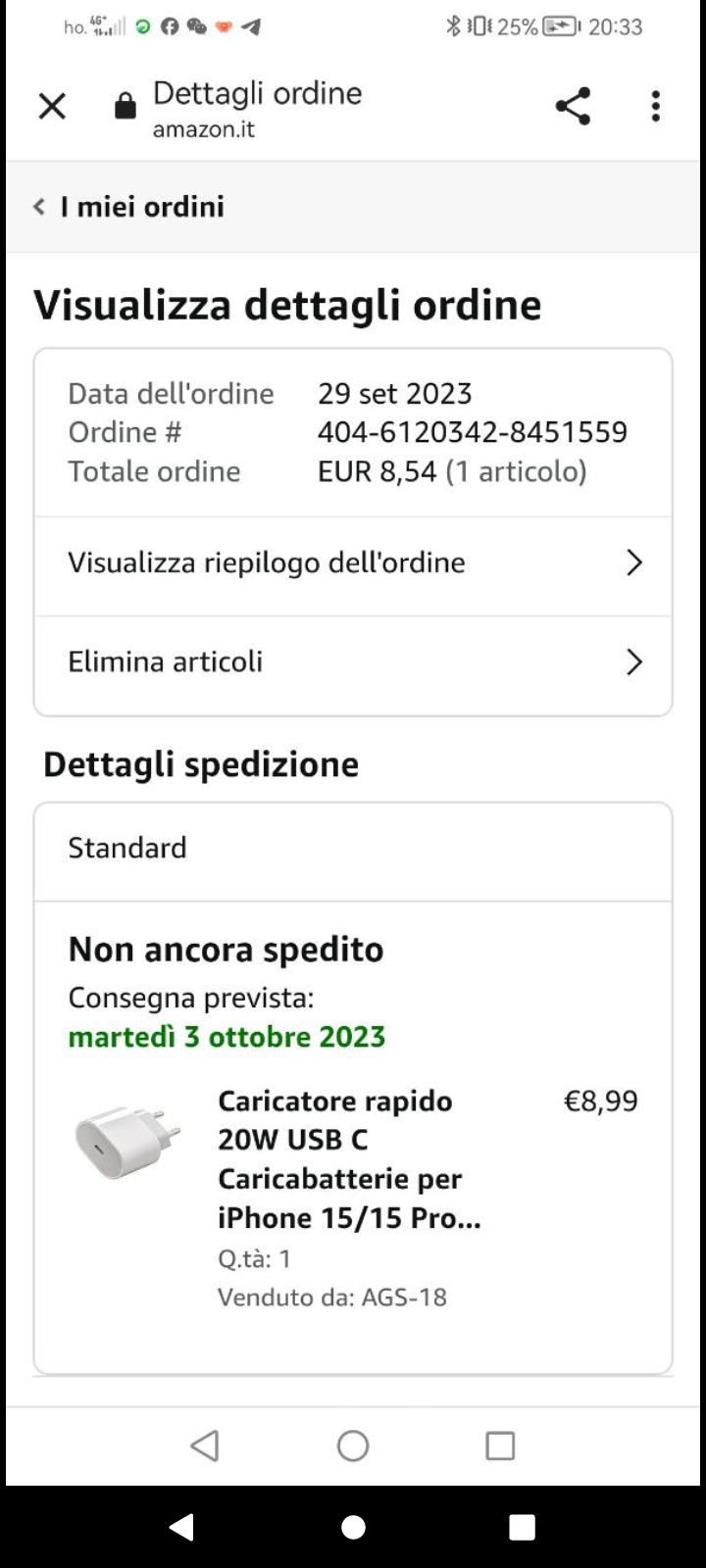Tap the order number 404-6120342-8451559
This screenshot has width=706, height=1568.
click(473, 432)
